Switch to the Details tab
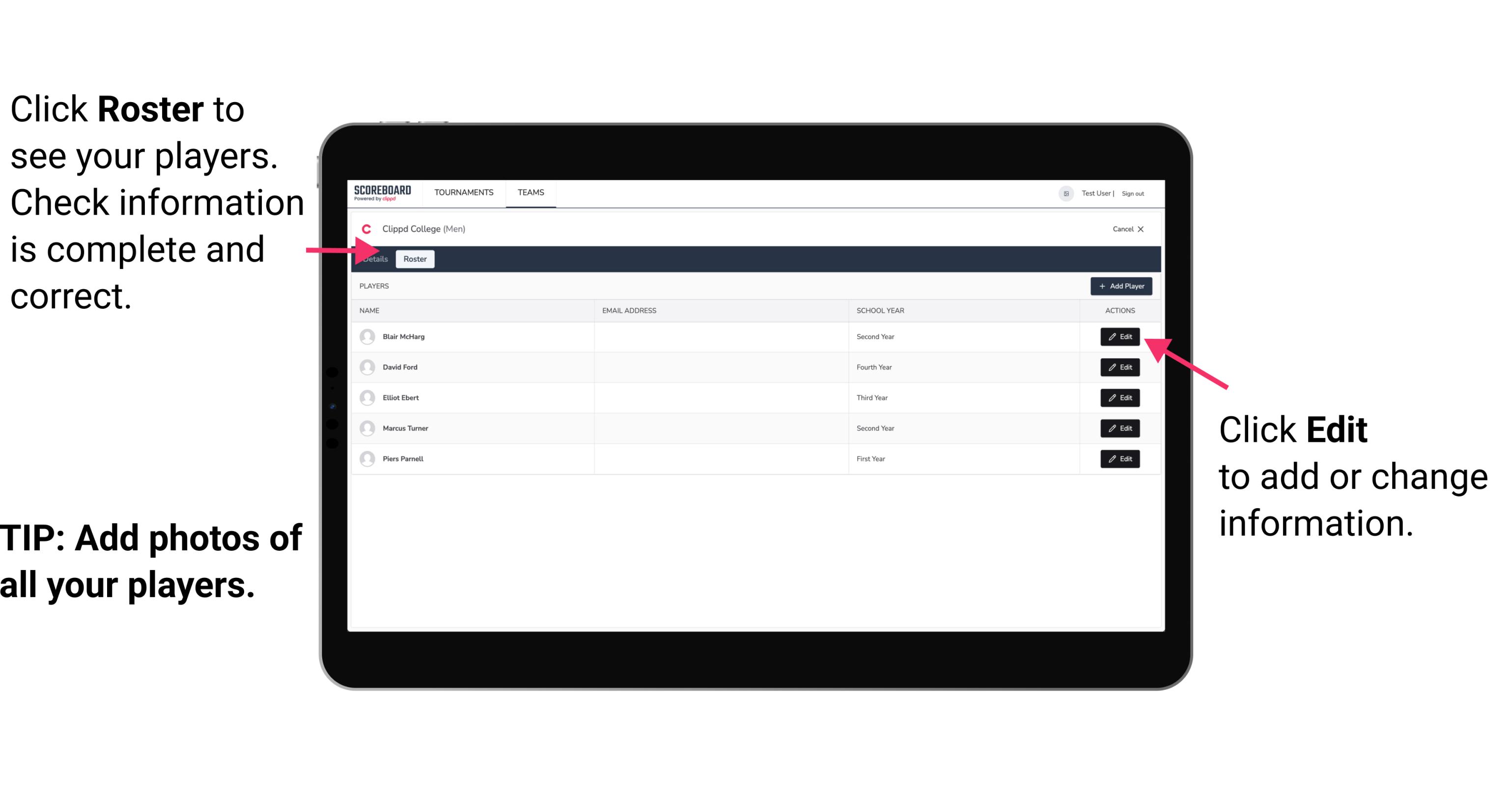Screen dimensions: 1510x812 coord(375,259)
